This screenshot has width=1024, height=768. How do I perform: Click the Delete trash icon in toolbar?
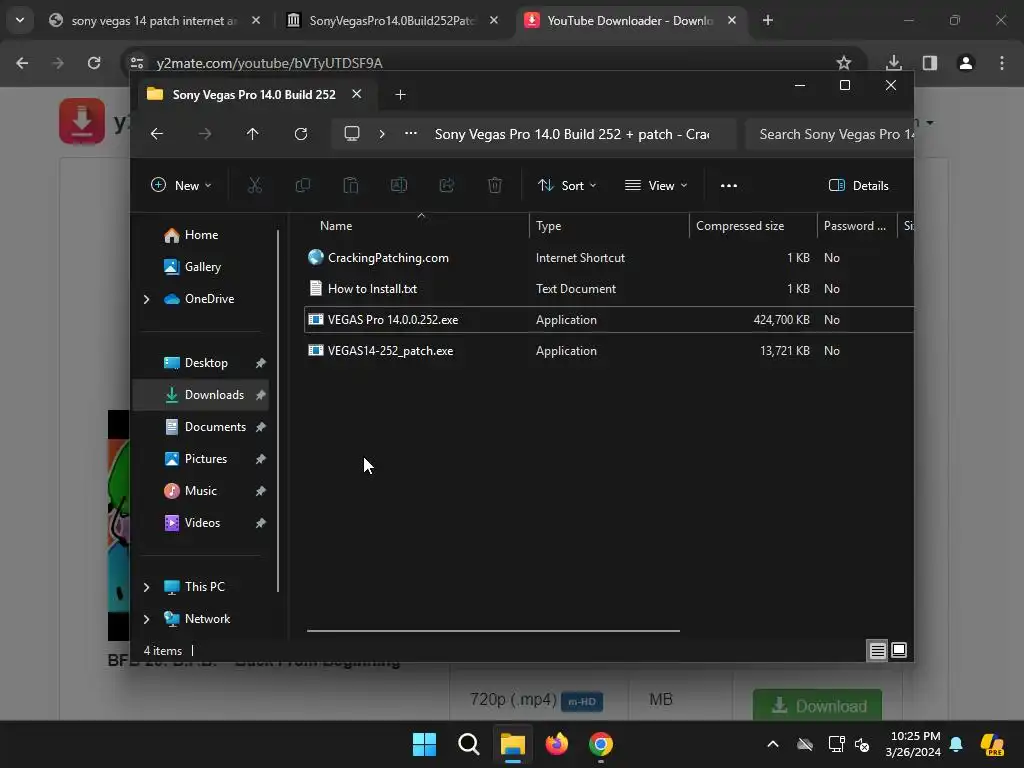coord(495,185)
